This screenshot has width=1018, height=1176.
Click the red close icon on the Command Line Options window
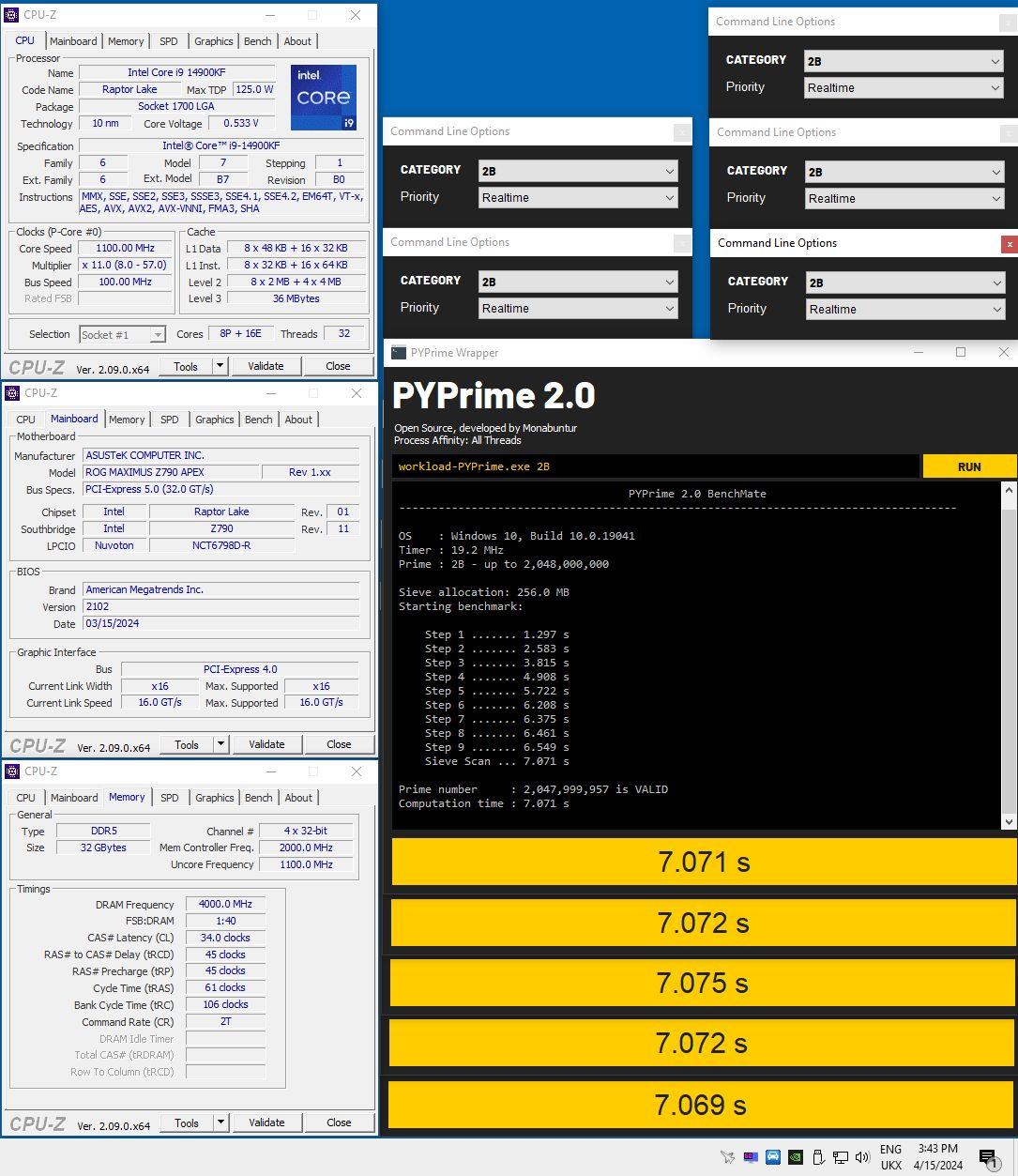point(1009,244)
